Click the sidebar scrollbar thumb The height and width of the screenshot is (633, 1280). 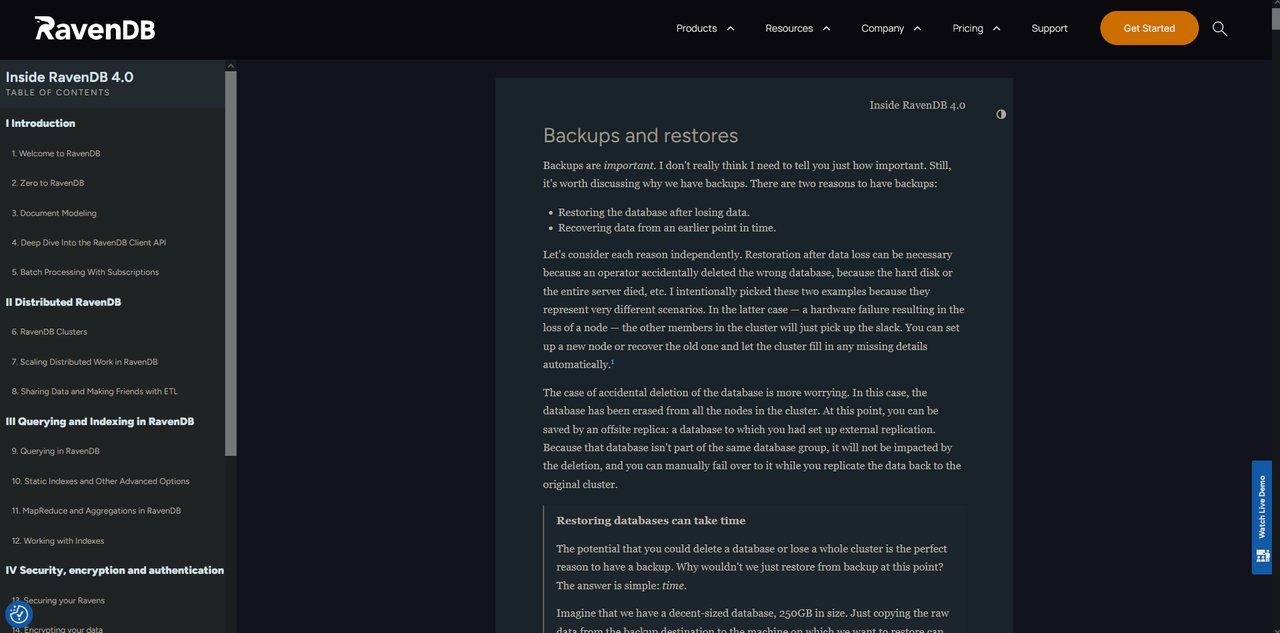(231, 264)
